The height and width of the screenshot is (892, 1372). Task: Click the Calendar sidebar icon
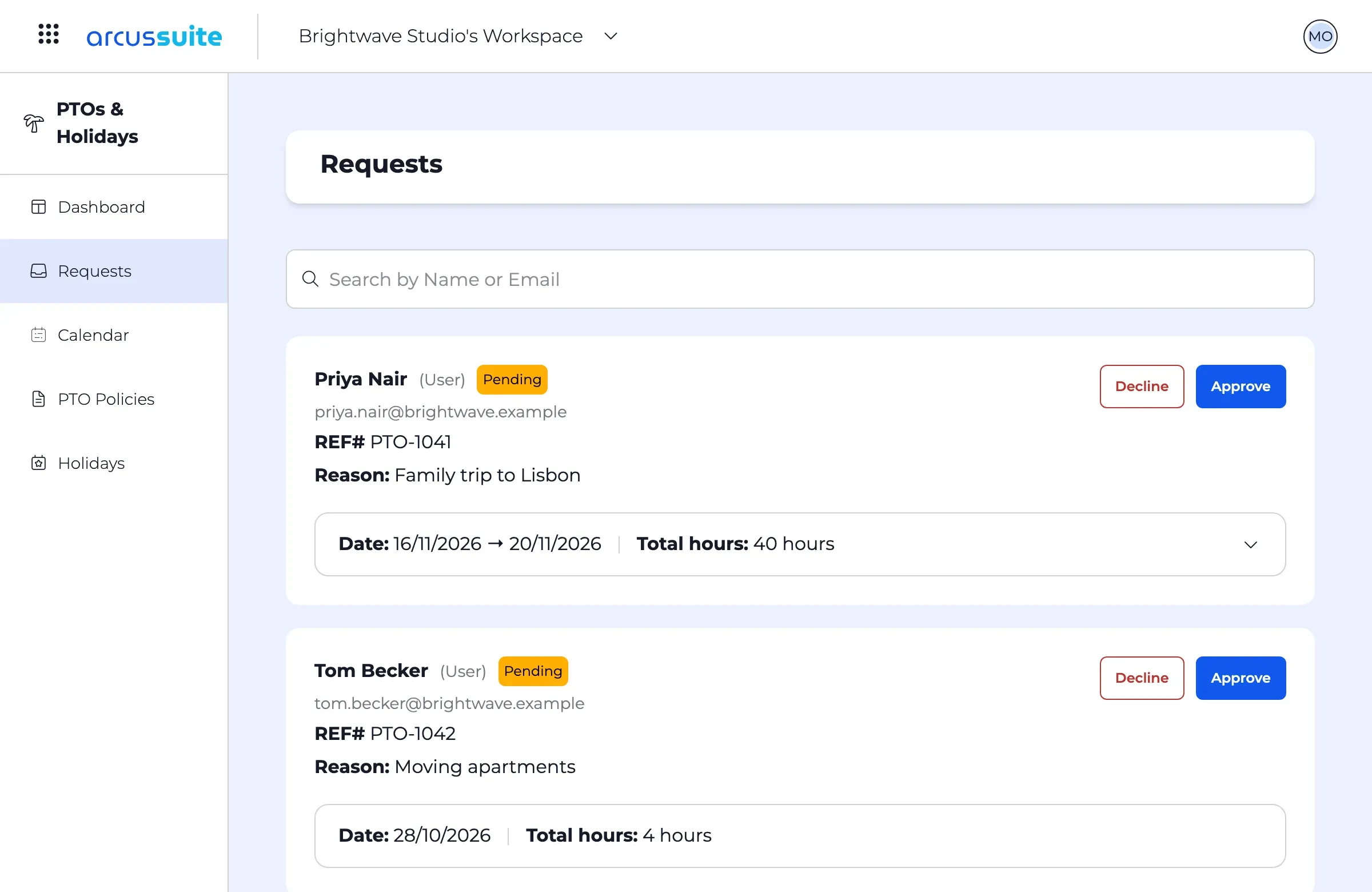click(x=39, y=335)
